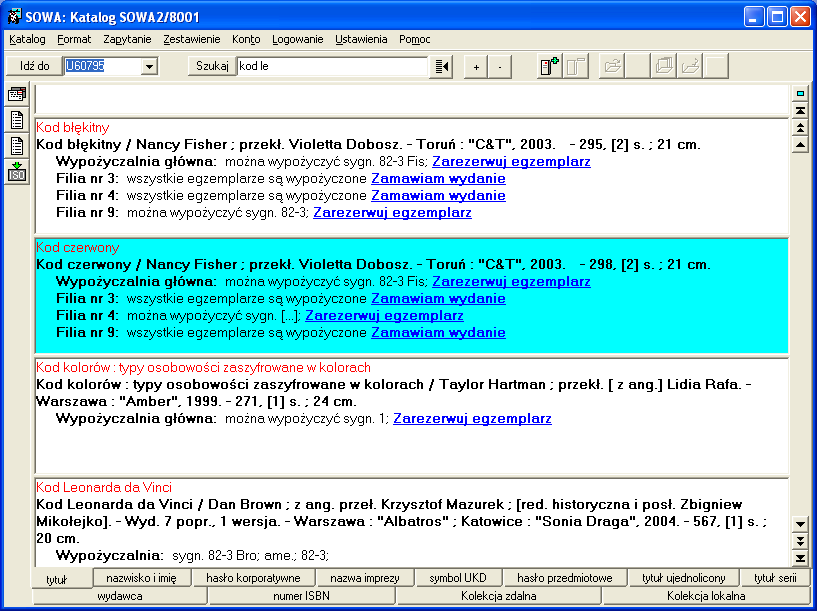This screenshot has width=817, height=611.
Task: Order Kod błękitny edition at Filia nr 3
Action: [438, 179]
